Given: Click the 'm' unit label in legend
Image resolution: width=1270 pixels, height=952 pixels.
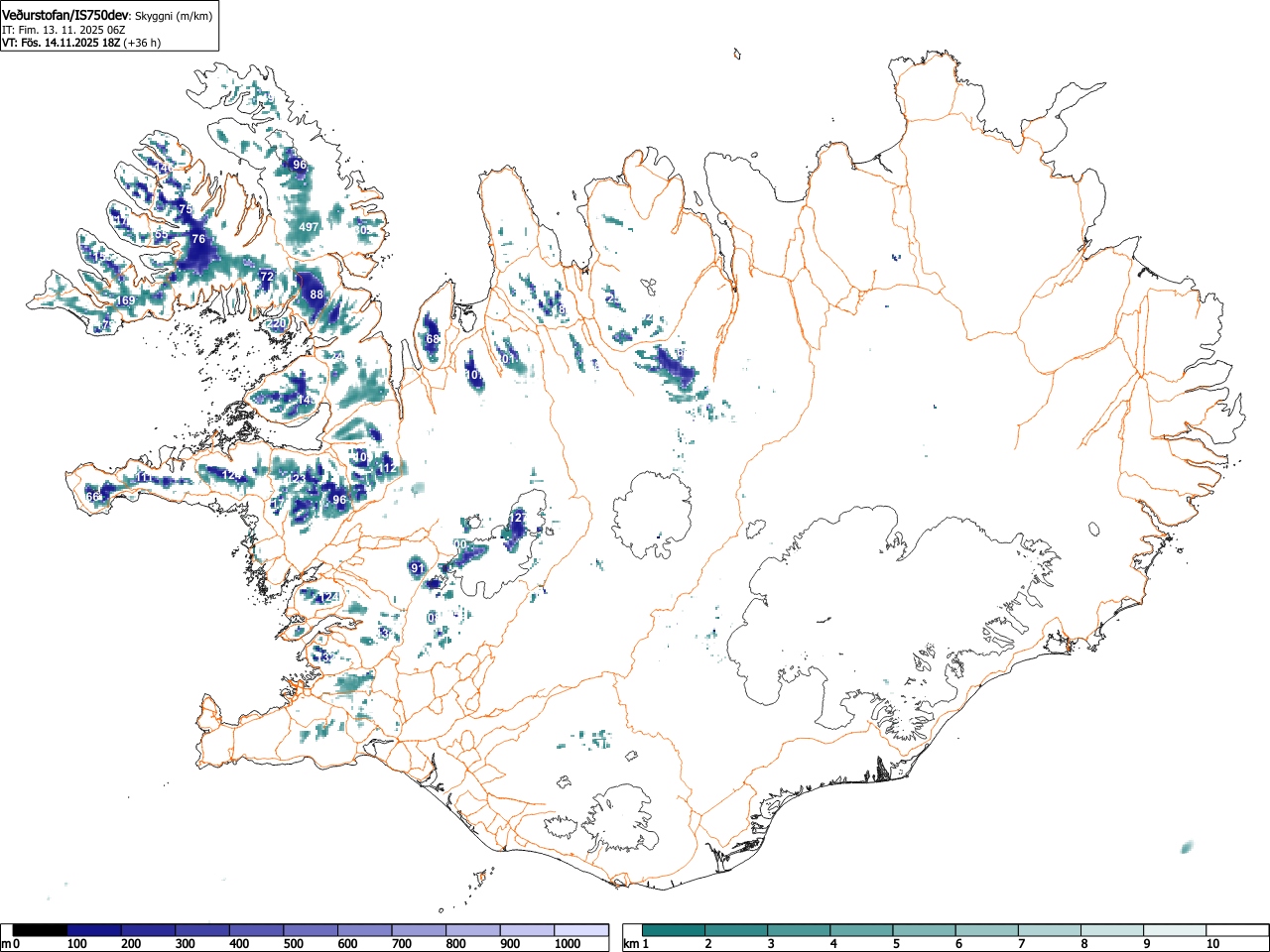Looking at the screenshot, I should [x=6, y=944].
